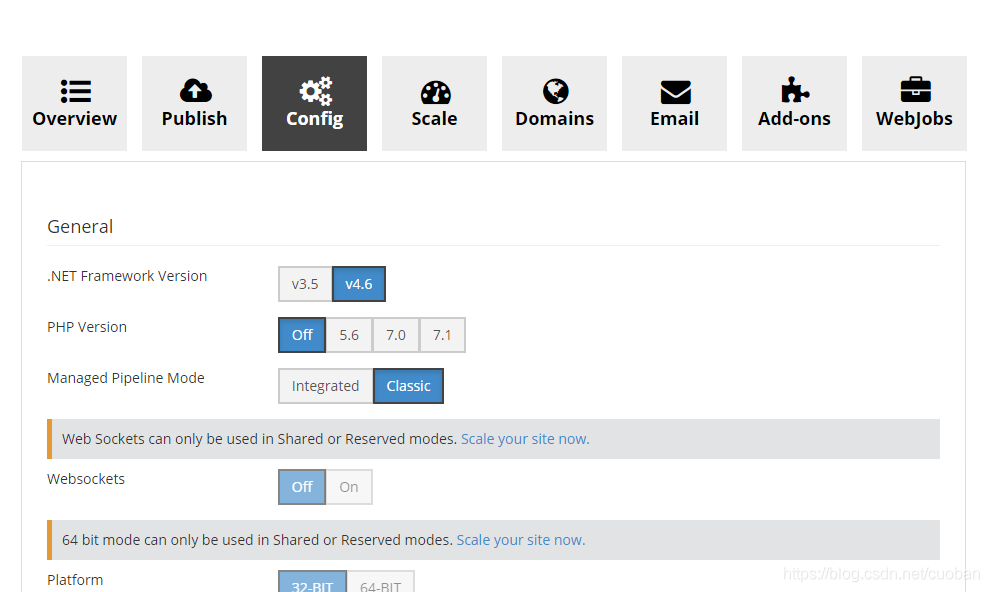Click the General section heading
Screen dimensions: 989x592
coord(80,226)
